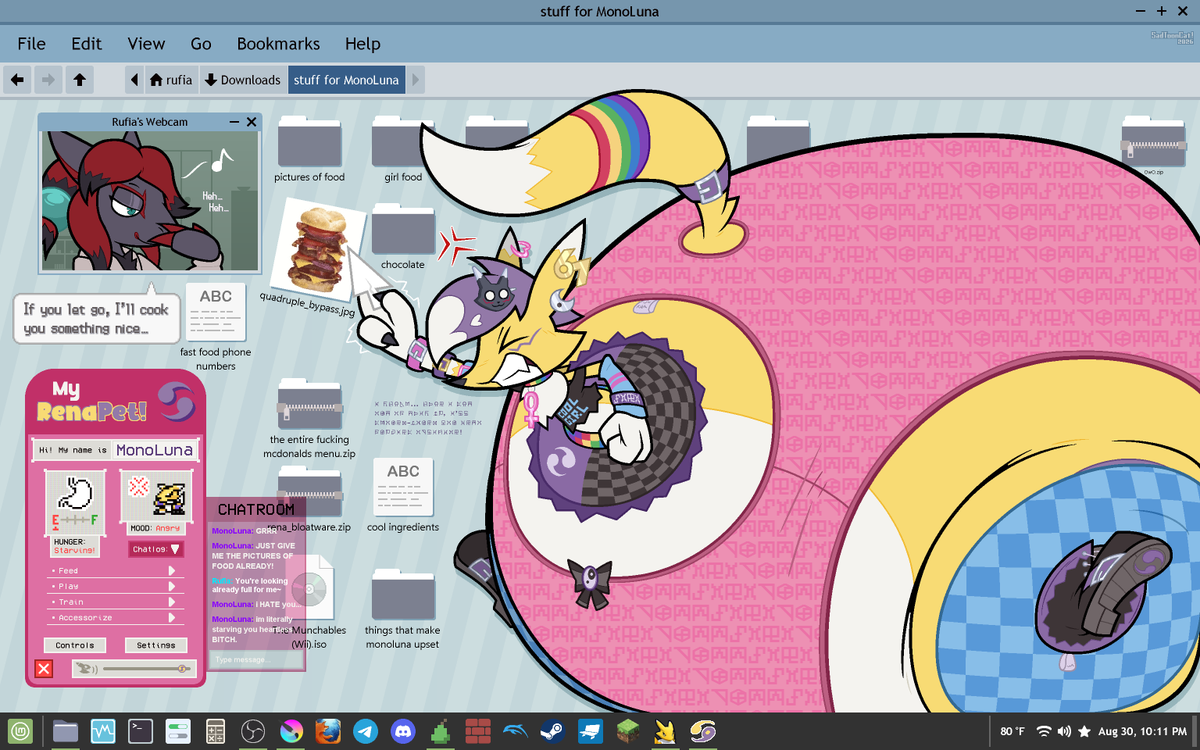This screenshot has width=1200, height=750.
Task: Click the Controls button in RenaPet
Action: 75,645
